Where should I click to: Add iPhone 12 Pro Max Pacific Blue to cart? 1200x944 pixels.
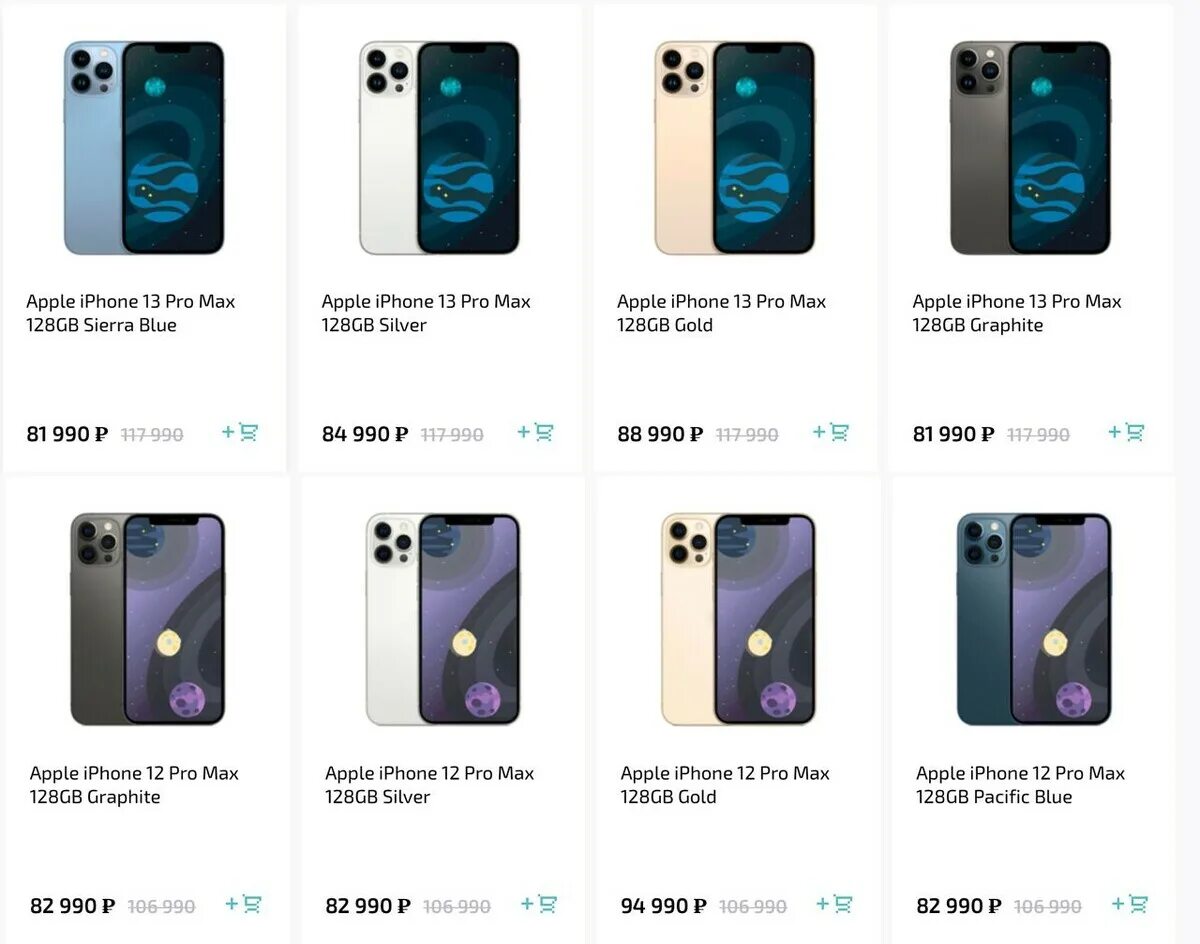pyautogui.click(x=1130, y=904)
